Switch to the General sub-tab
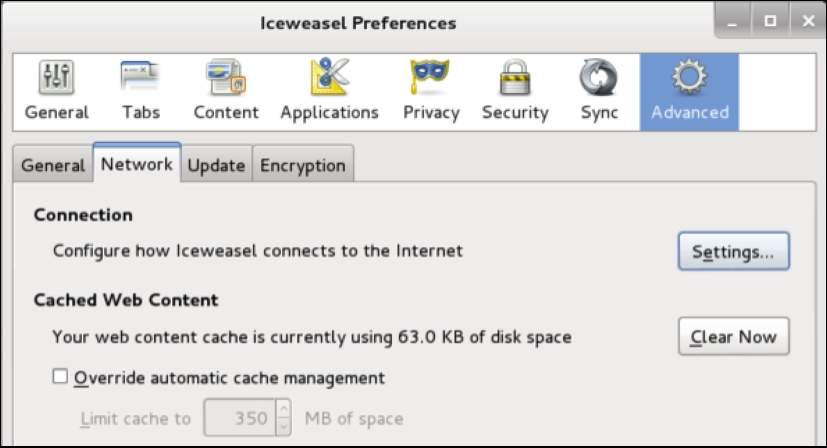Image resolution: width=827 pixels, height=448 pixels. (53, 165)
